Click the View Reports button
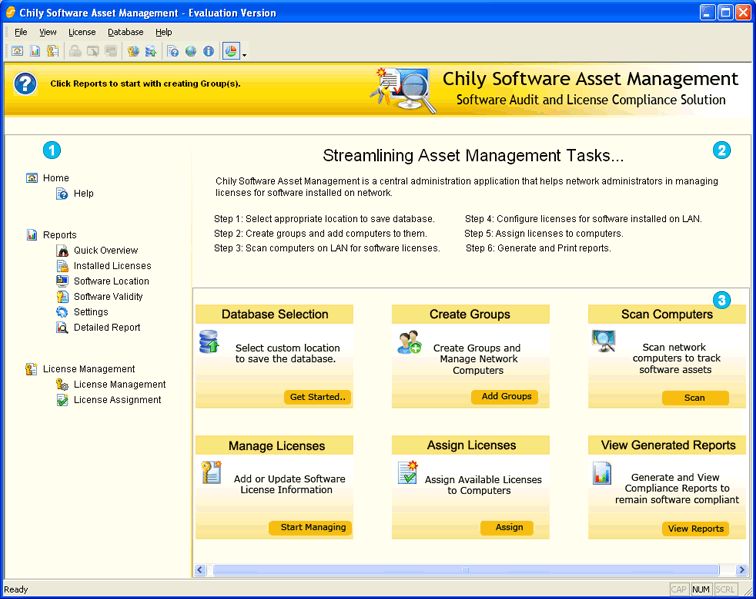 pos(695,529)
